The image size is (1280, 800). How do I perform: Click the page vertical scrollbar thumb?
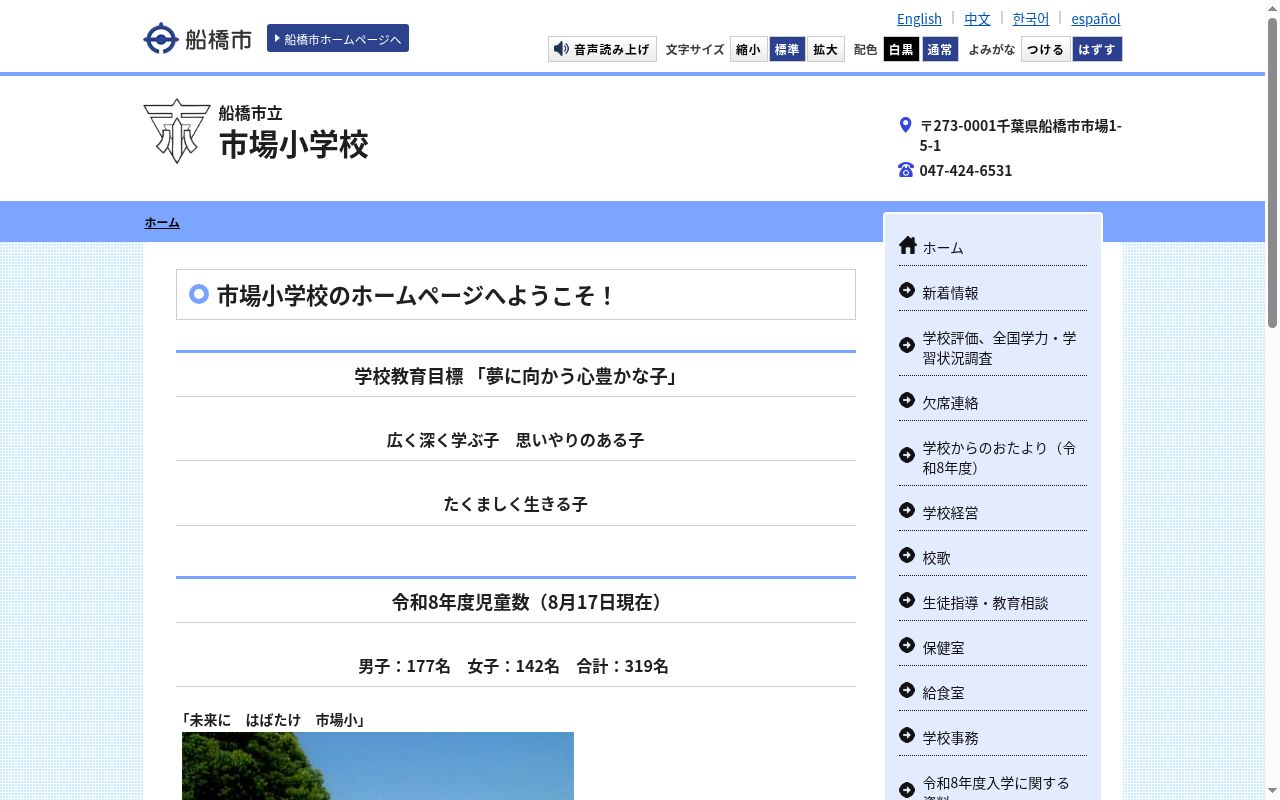click(x=1272, y=172)
